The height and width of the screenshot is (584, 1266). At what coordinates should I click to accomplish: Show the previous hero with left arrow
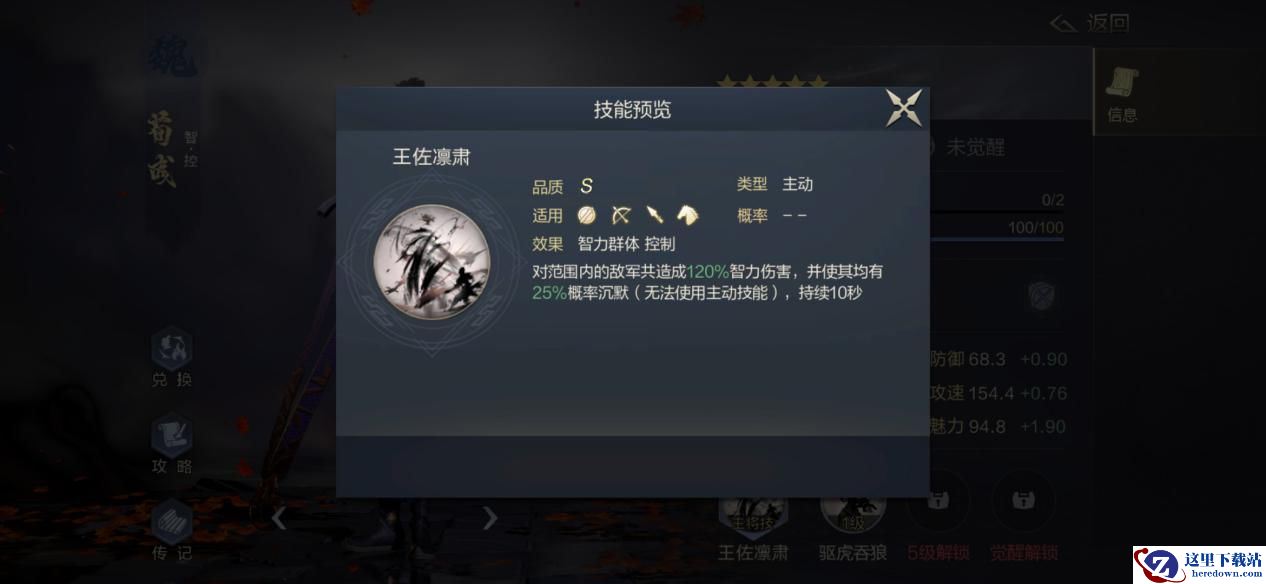pyautogui.click(x=279, y=518)
